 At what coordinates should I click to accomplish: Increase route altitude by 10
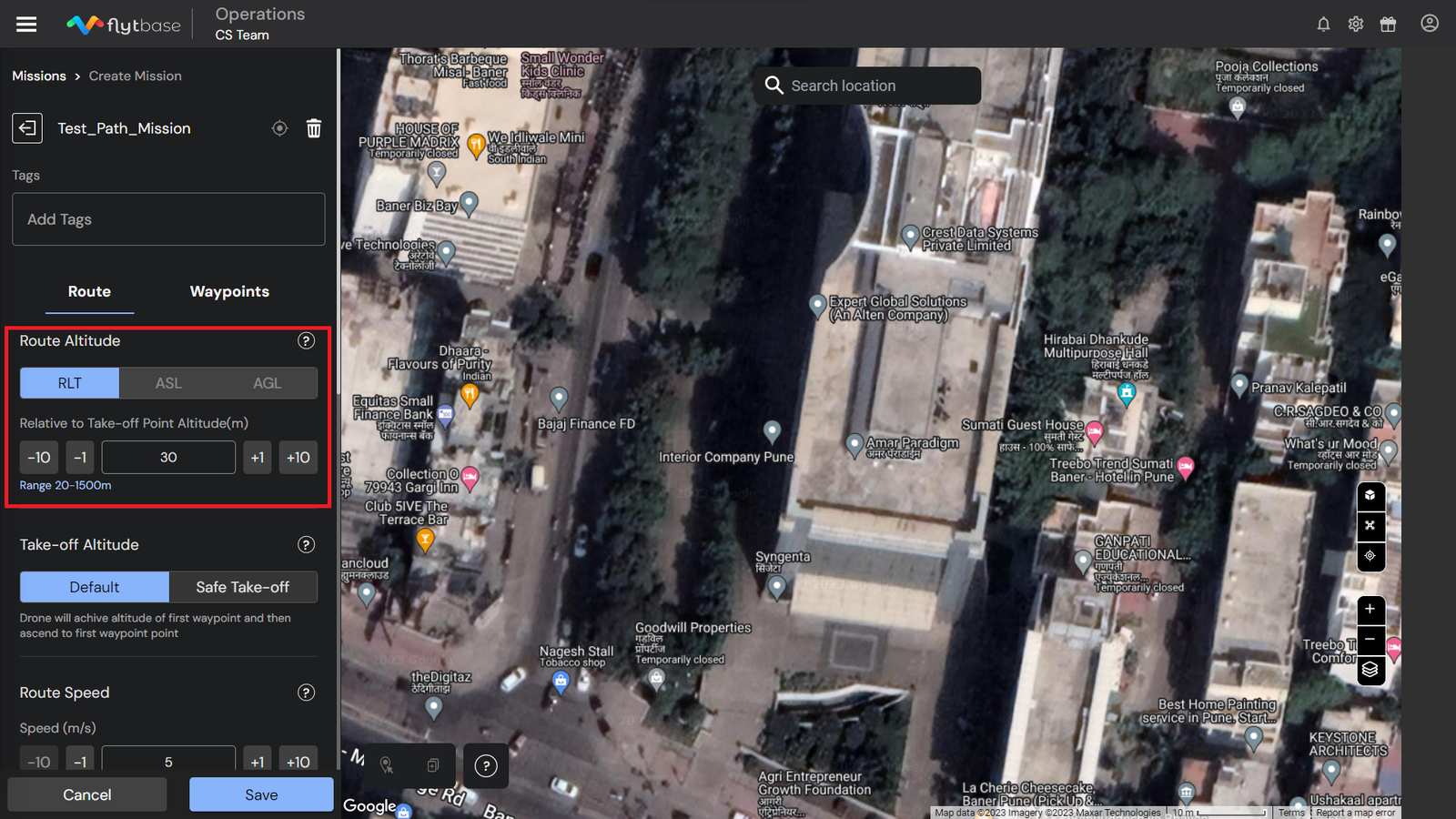pos(298,458)
